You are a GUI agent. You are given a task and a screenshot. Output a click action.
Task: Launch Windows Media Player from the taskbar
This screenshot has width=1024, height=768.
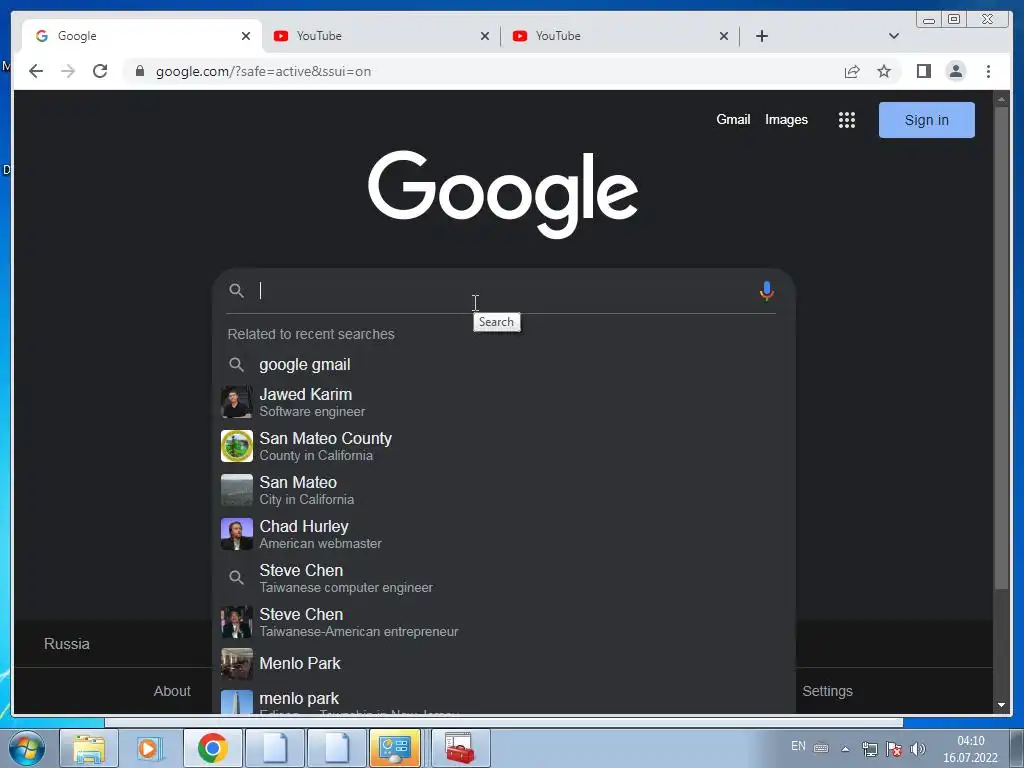click(150, 748)
